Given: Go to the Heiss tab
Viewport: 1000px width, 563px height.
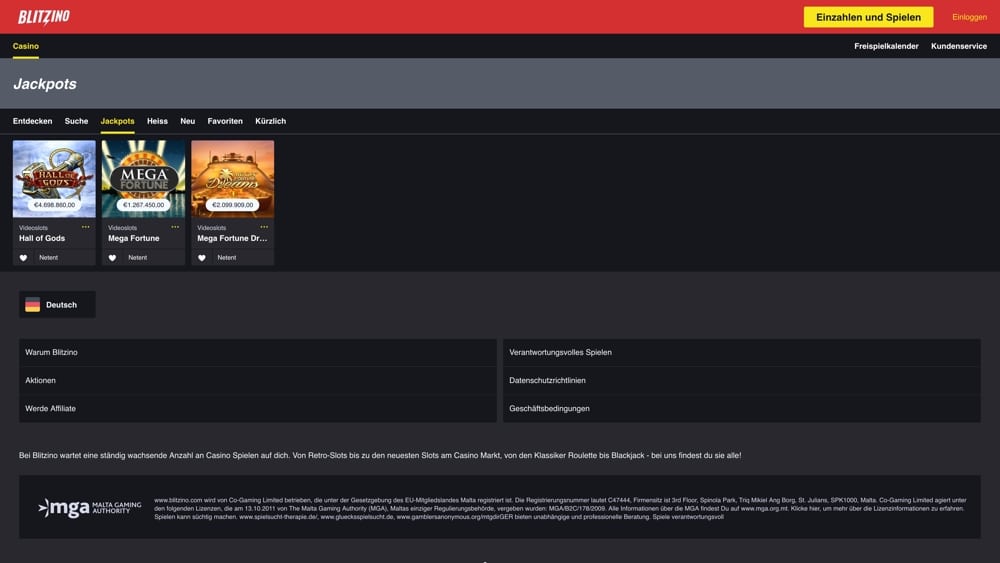Looking at the screenshot, I should point(158,121).
